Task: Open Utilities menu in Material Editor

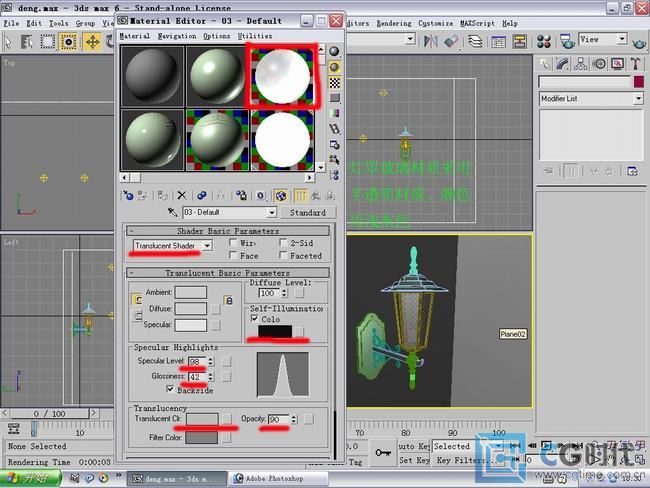Action: coord(255,36)
